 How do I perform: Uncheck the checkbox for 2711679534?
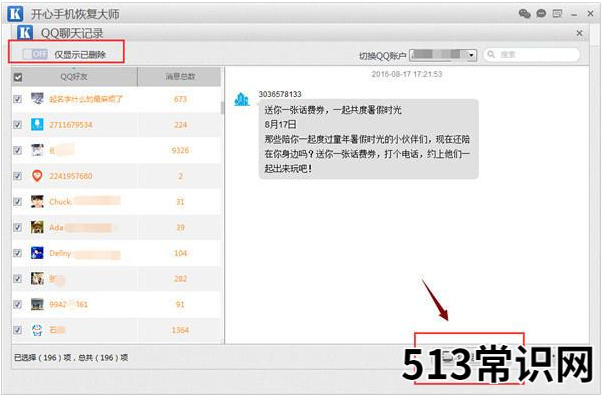(x=18, y=125)
